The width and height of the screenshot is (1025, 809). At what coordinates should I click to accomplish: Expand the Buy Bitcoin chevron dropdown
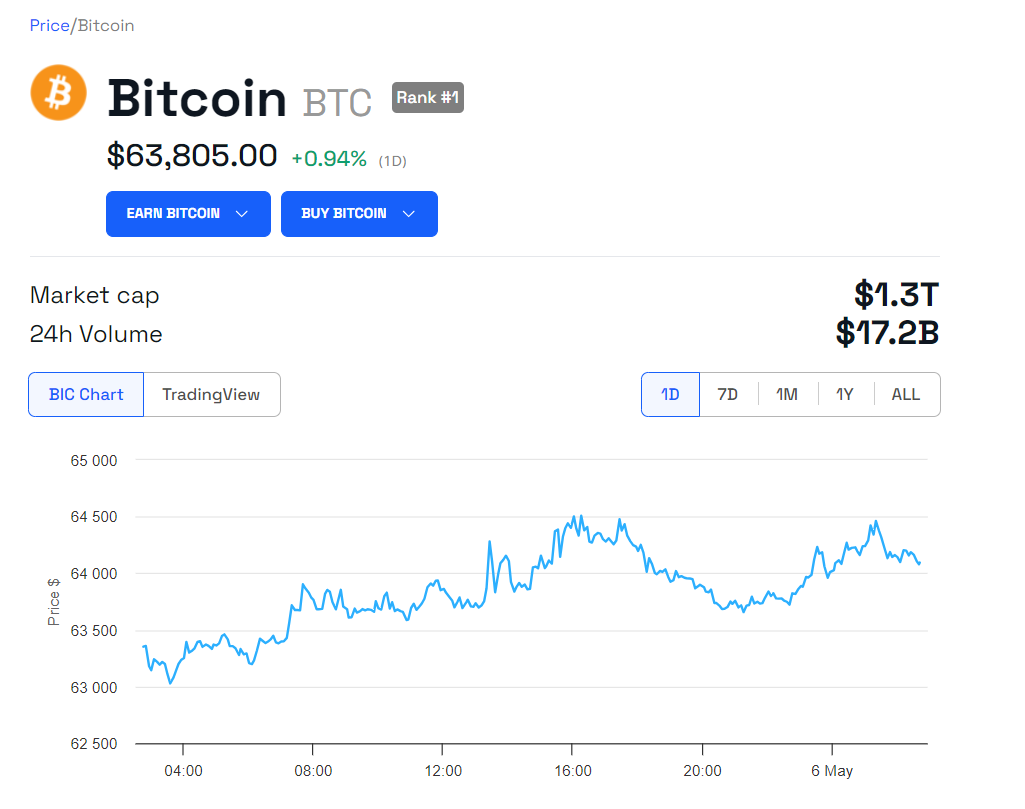coord(409,214)
